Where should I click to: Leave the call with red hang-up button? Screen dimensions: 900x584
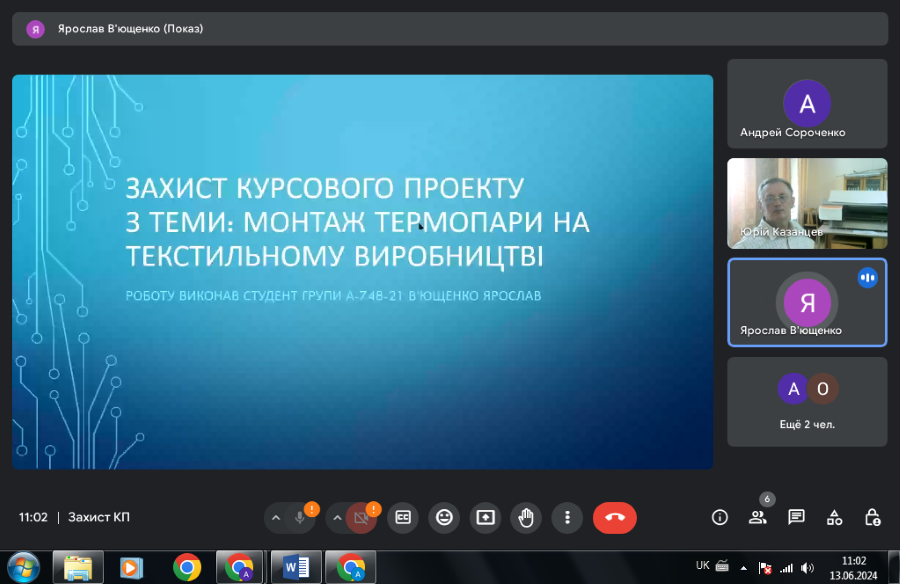point(614,517)
